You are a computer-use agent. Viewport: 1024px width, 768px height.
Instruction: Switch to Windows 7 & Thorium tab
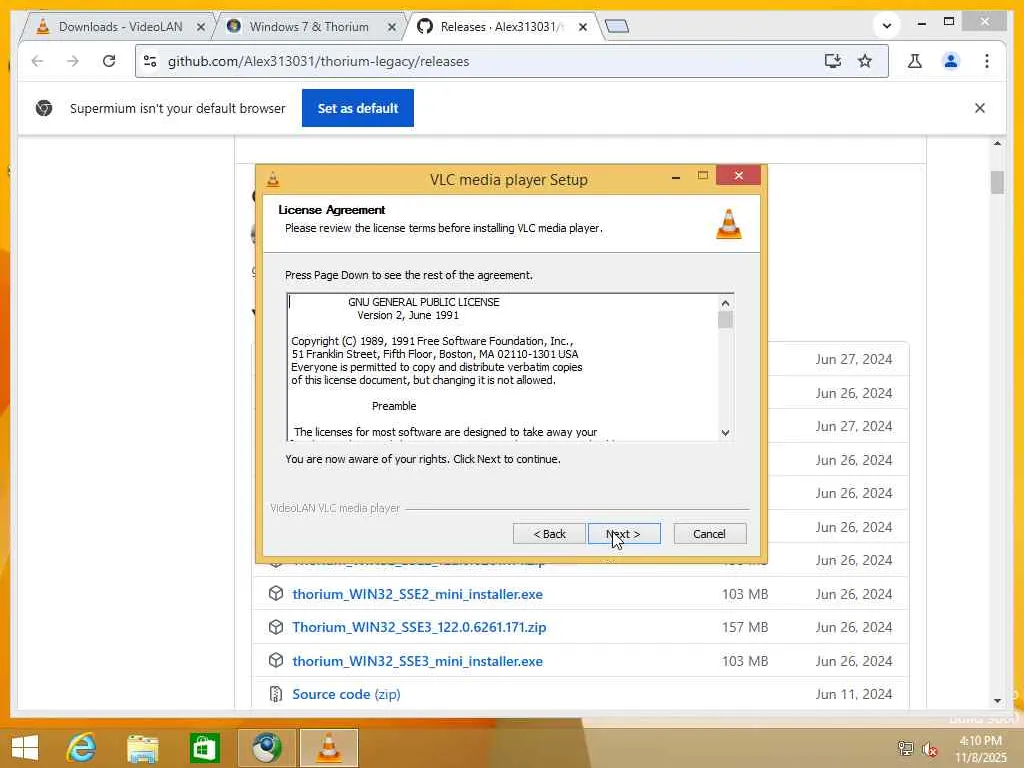pos(308,27)
